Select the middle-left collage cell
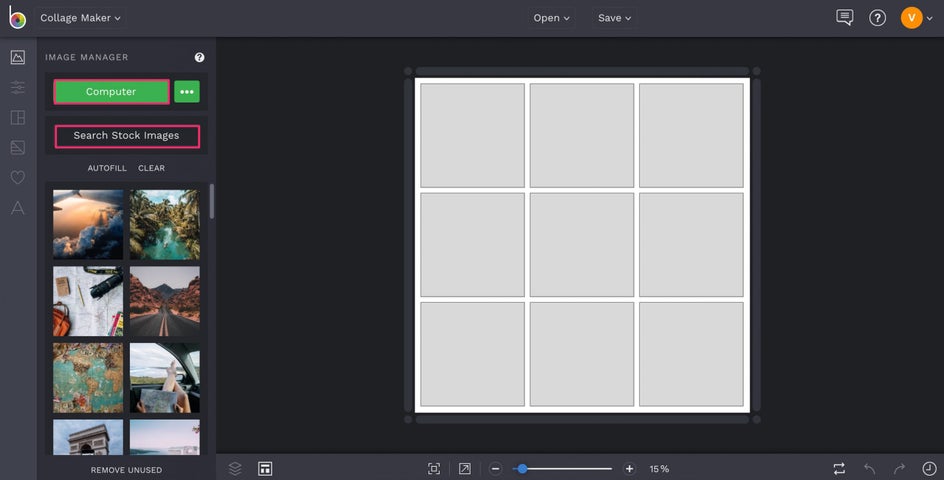944x480 pixels. coord(473,245)
